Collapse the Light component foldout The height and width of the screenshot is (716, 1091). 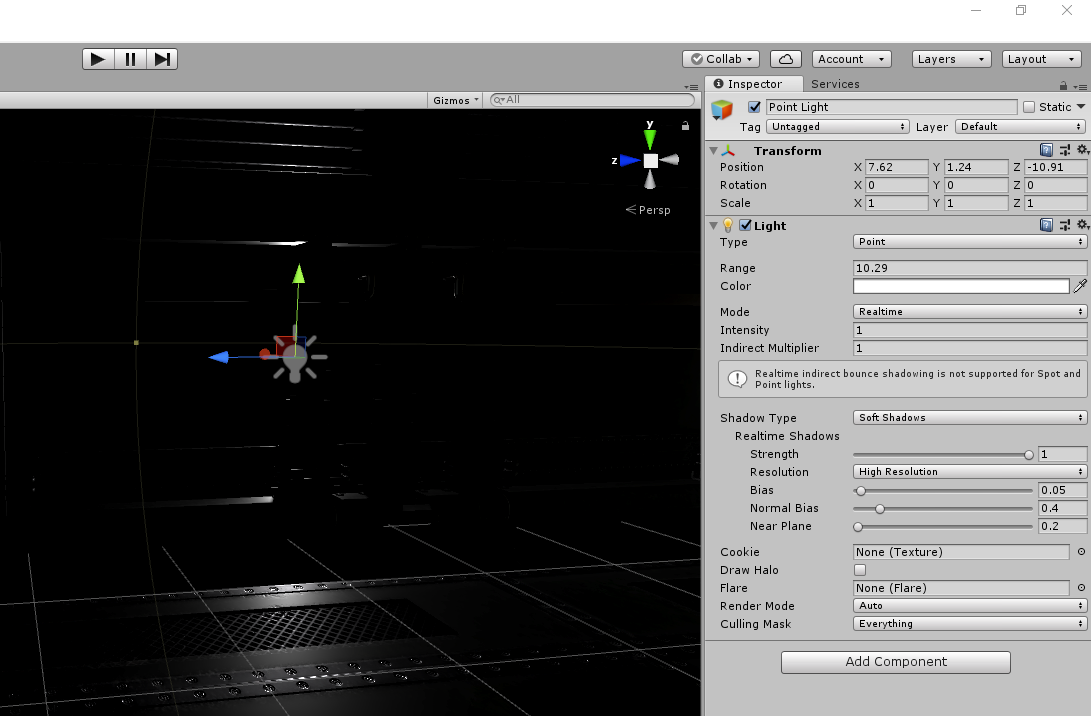pyautogui.click(x=713, y=225)
